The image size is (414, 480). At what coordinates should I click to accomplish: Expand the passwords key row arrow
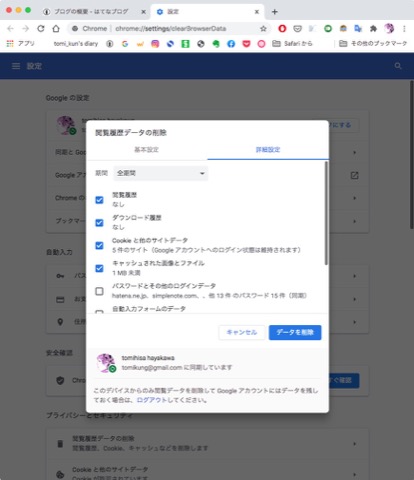pos(354,276)
